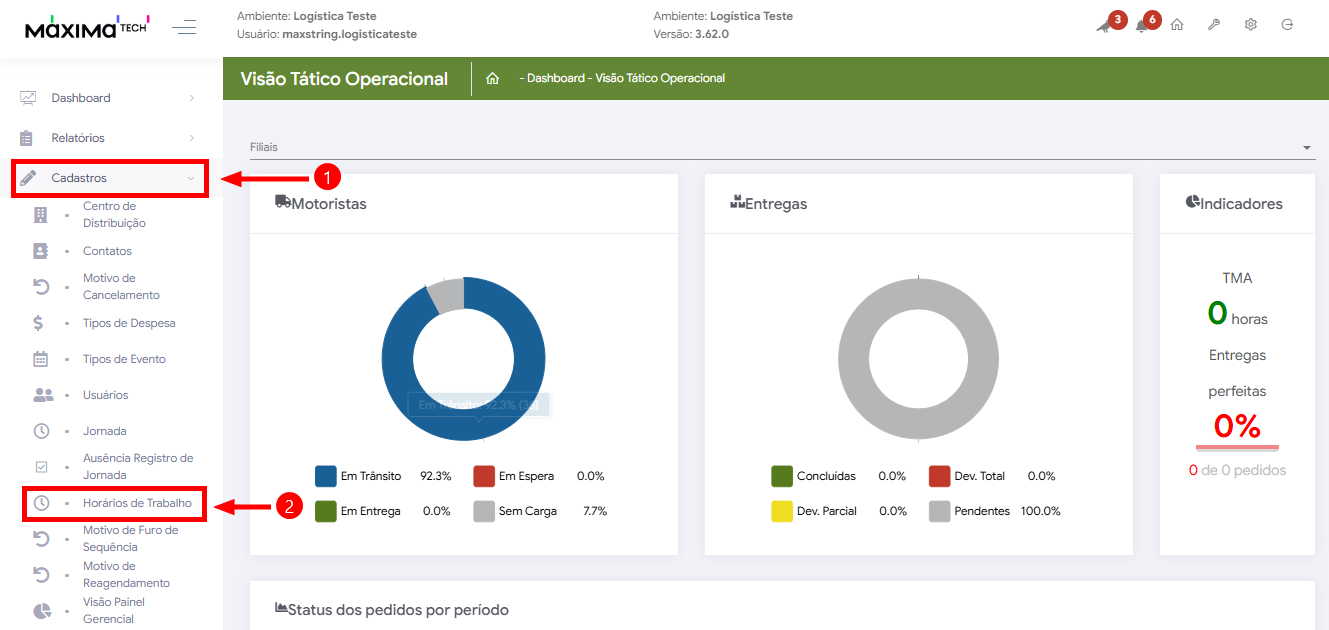Open Horários de Trabalho menu item
Image resolution: width=1329 pixels, height=630 pixels.
coord(137,503)
